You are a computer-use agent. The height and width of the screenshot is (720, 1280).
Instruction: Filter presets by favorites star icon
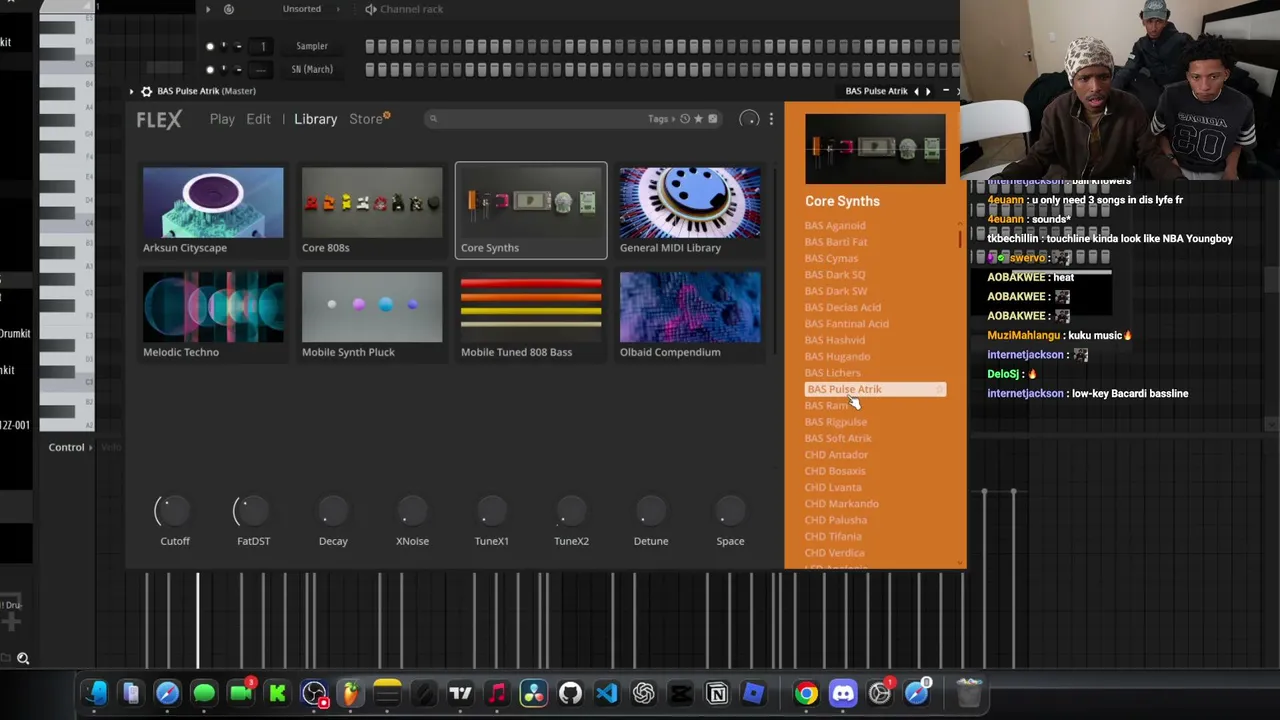pyautogui.click(x=698, y=119)
